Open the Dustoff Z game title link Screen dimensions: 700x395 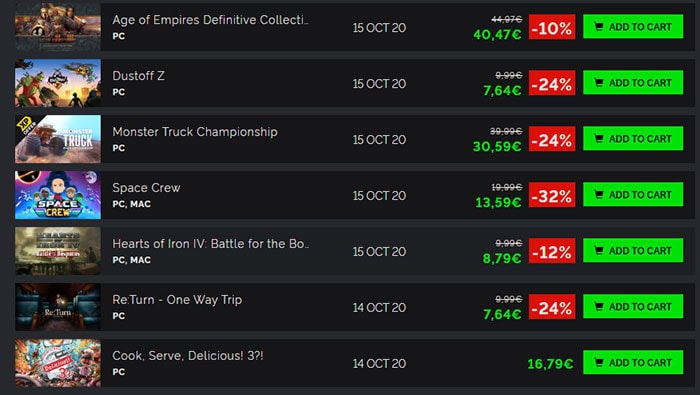[x=138, y=76]
